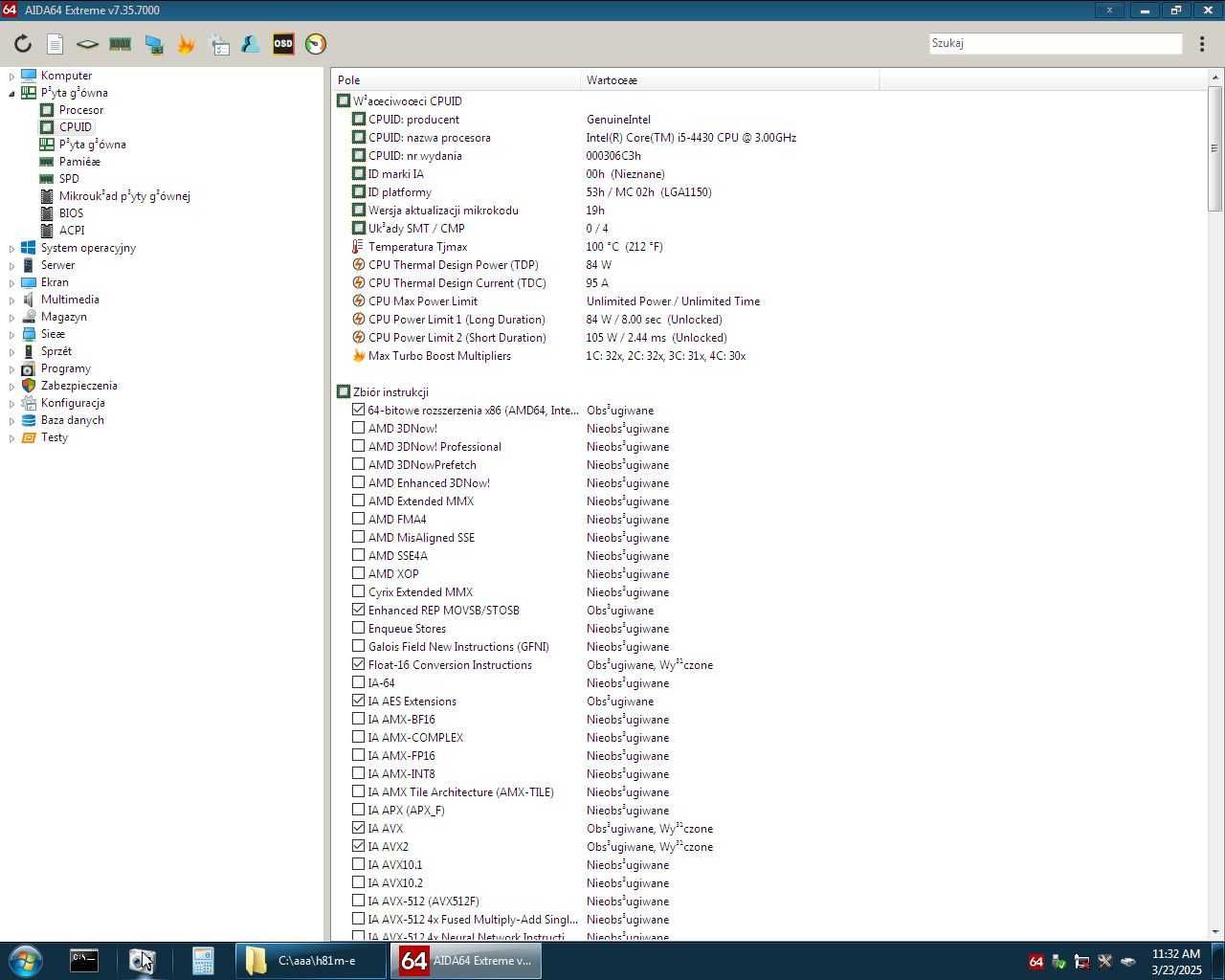The height and width of the screenshot is (980, 1225).
Task: Toggle 64-bitowe rozszerzenia x86 checkbox
Action: tap(359, 410)
